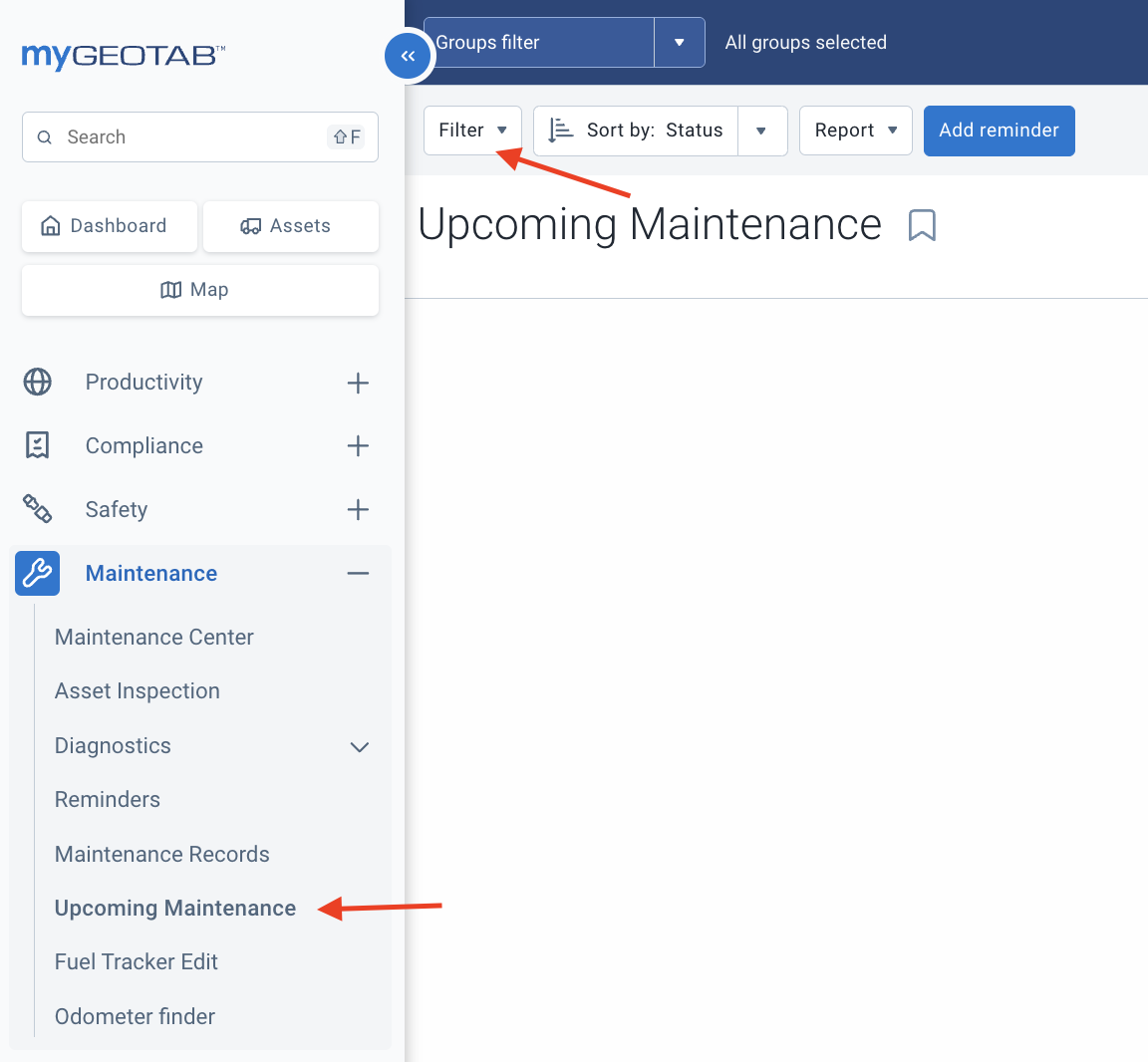Click the Productivity globe icon
1148x1062 pixels.
tap(37, 382)
